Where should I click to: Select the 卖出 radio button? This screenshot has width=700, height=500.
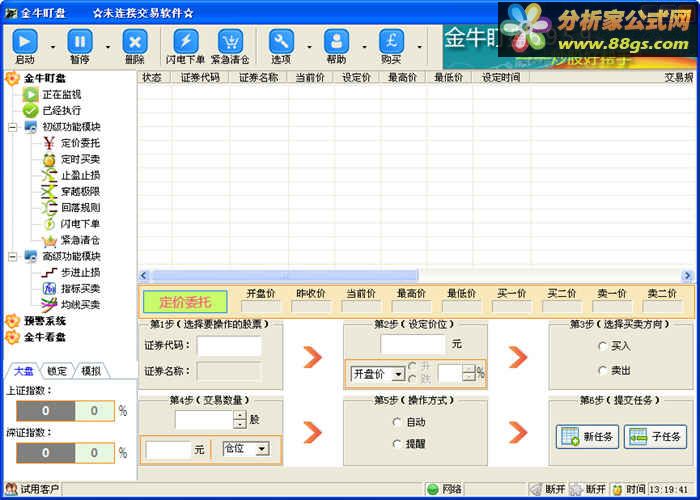(603, 370)
